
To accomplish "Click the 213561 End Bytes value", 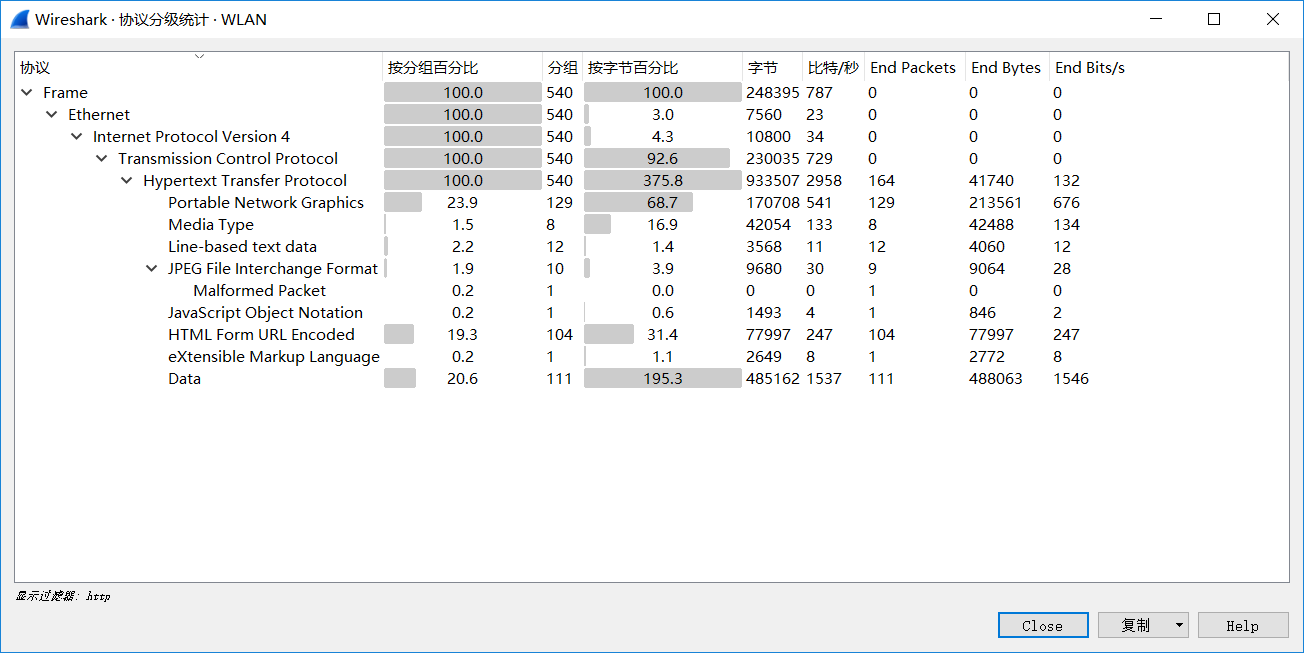I will pos(996,202).
